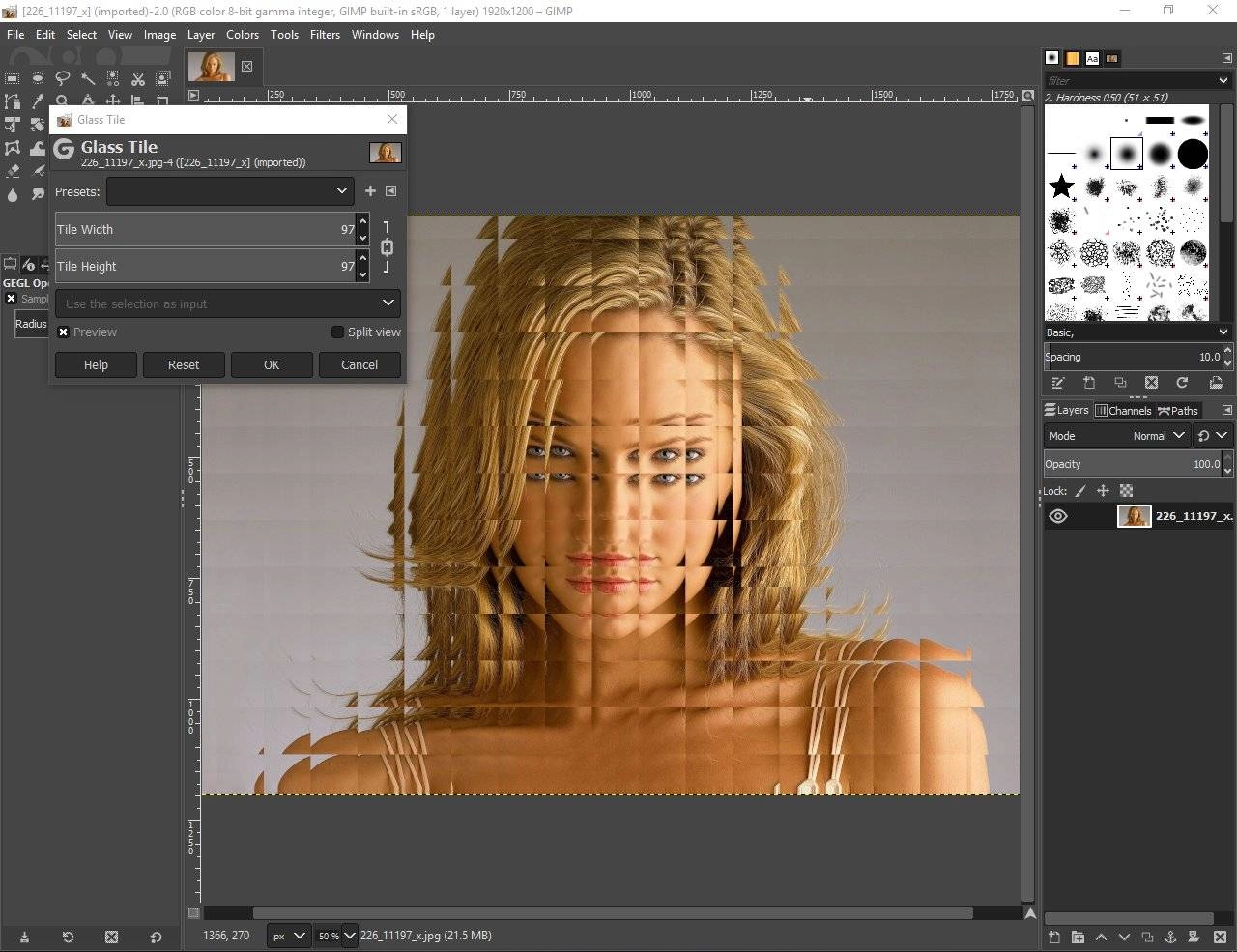
Task: Open the Filters menu
Action: pos(325,34)
